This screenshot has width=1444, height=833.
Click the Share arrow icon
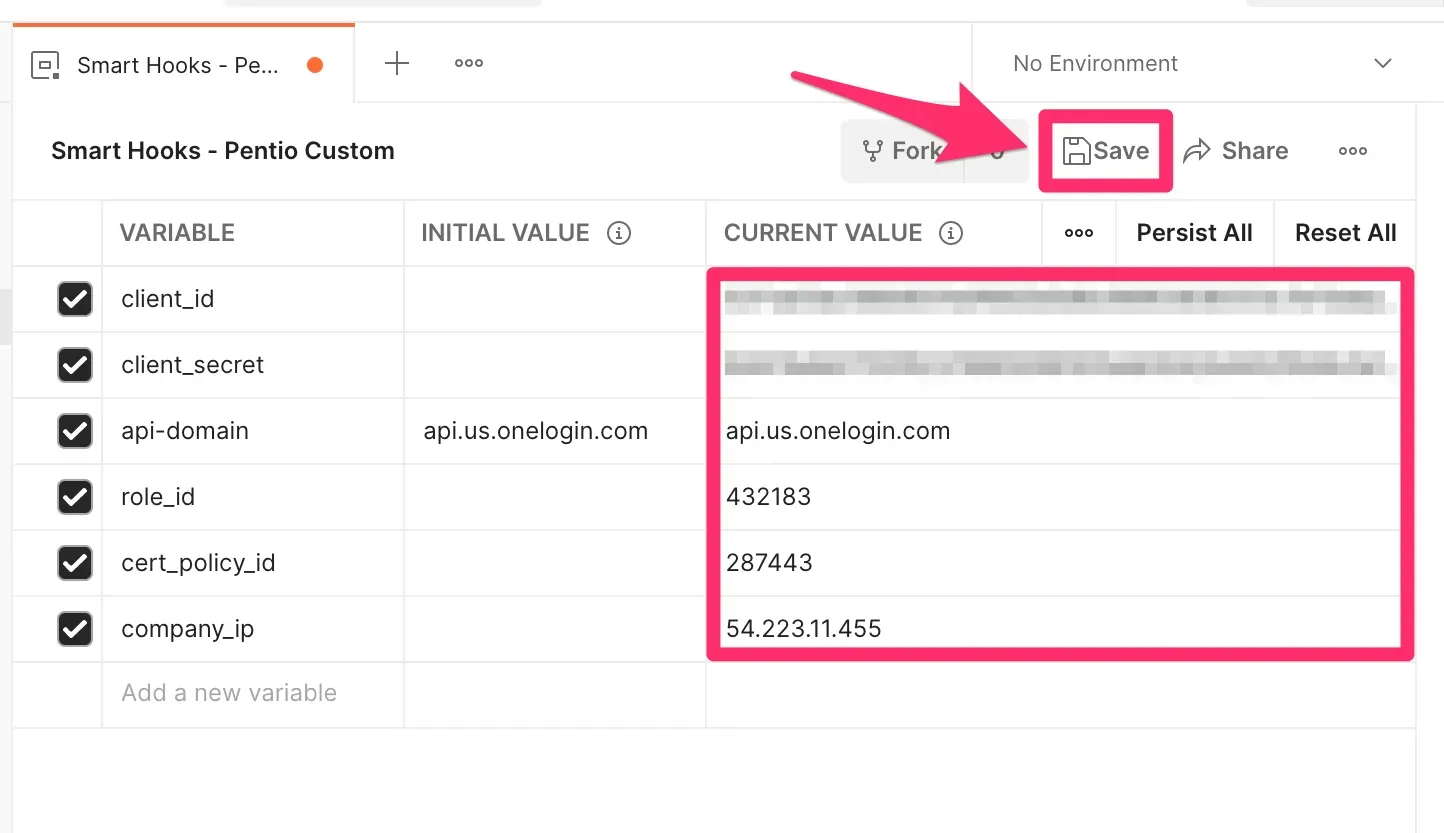point(1196,151)
